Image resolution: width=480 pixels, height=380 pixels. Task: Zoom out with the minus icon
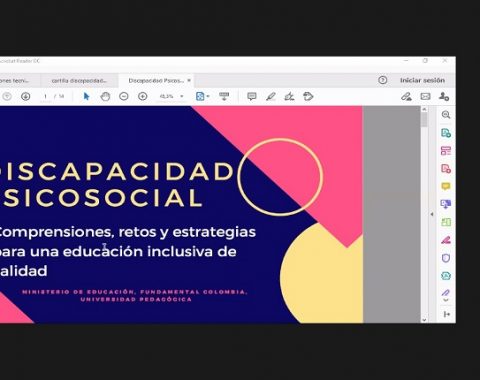point(124,97)
